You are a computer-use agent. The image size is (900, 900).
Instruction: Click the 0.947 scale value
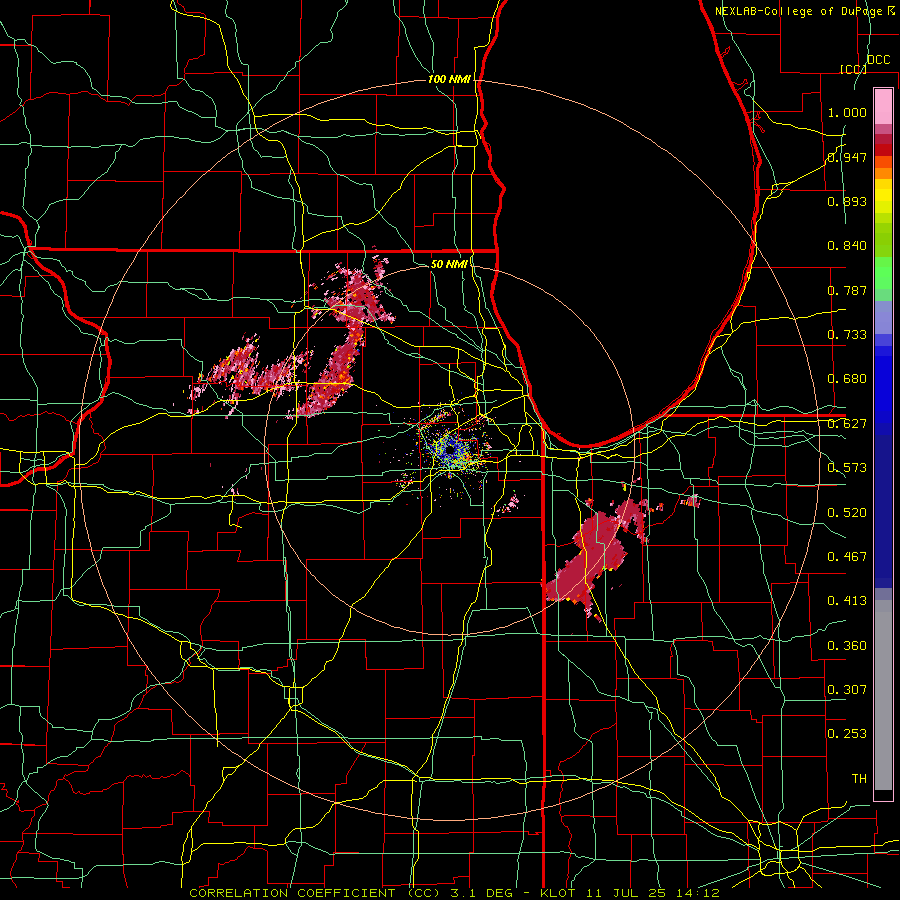click(x=847, y=157)
